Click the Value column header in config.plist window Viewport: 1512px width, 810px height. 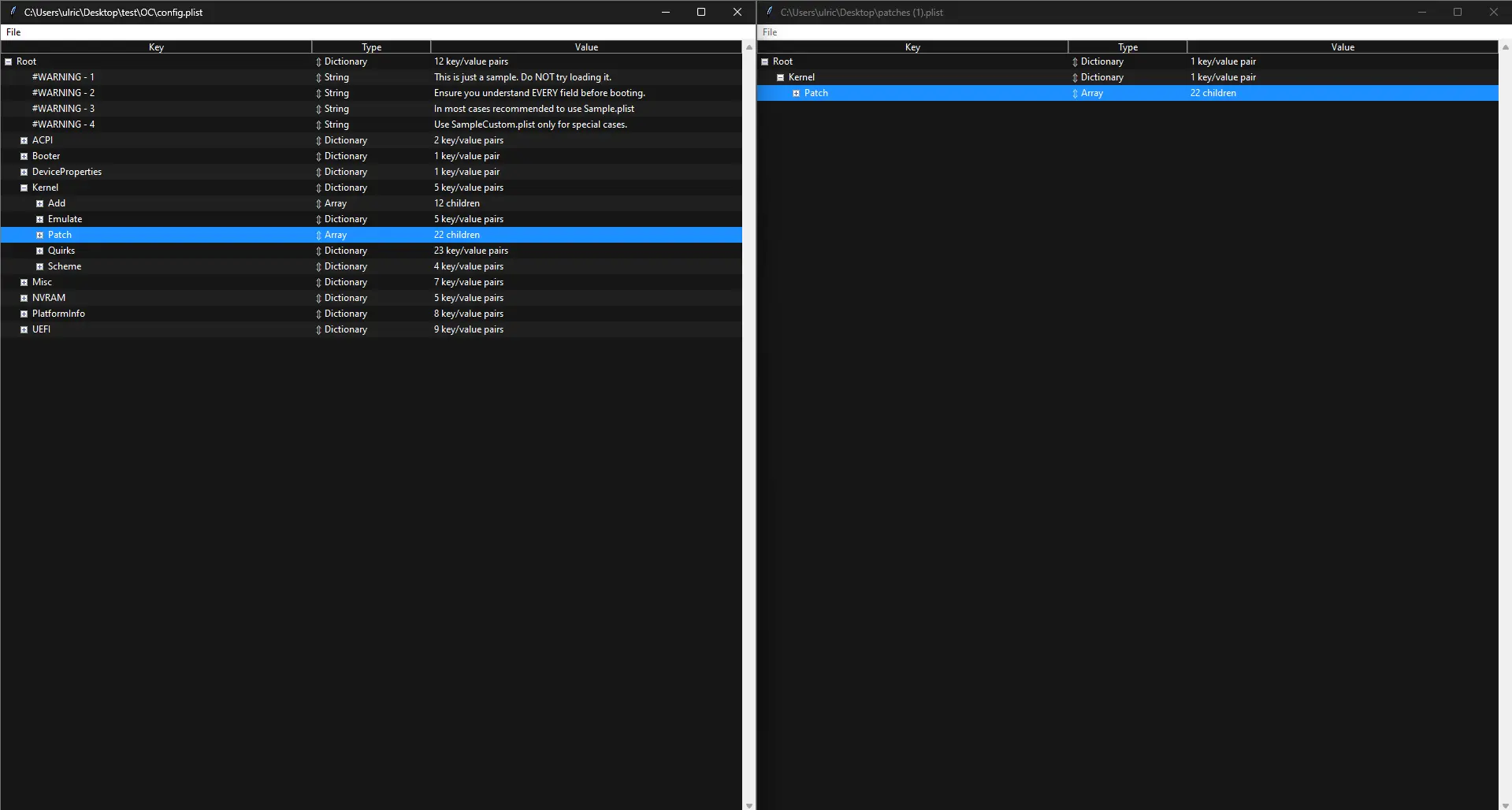(586, 47)
